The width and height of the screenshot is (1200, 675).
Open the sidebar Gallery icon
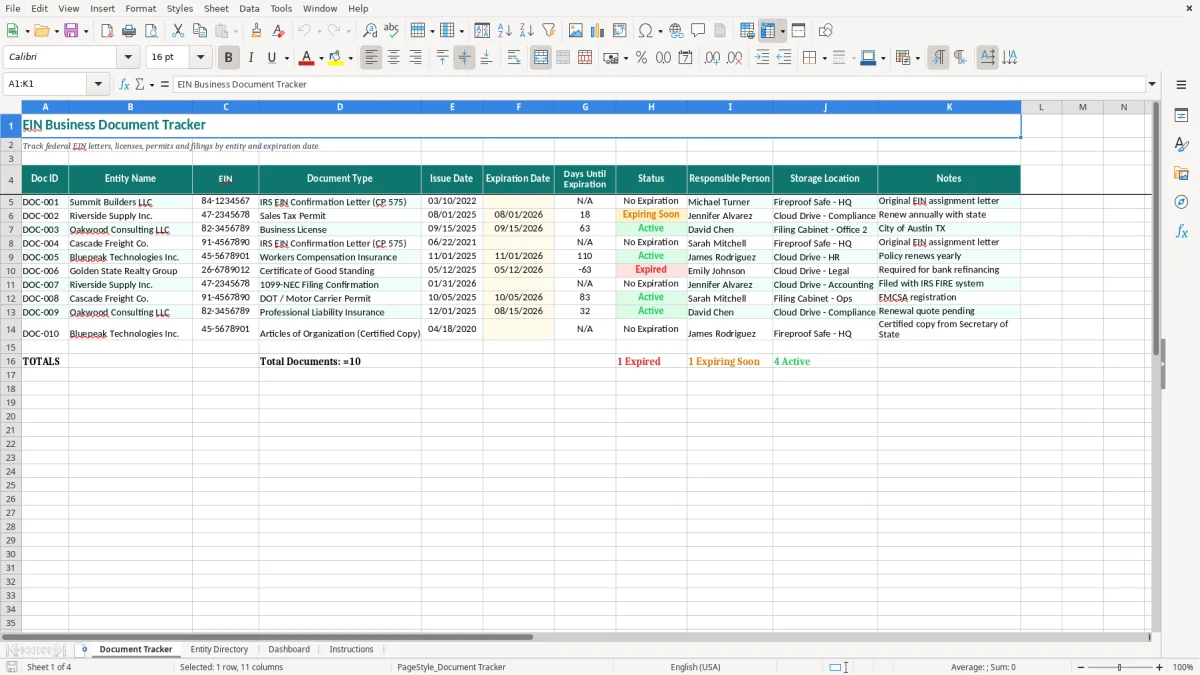1181,173
